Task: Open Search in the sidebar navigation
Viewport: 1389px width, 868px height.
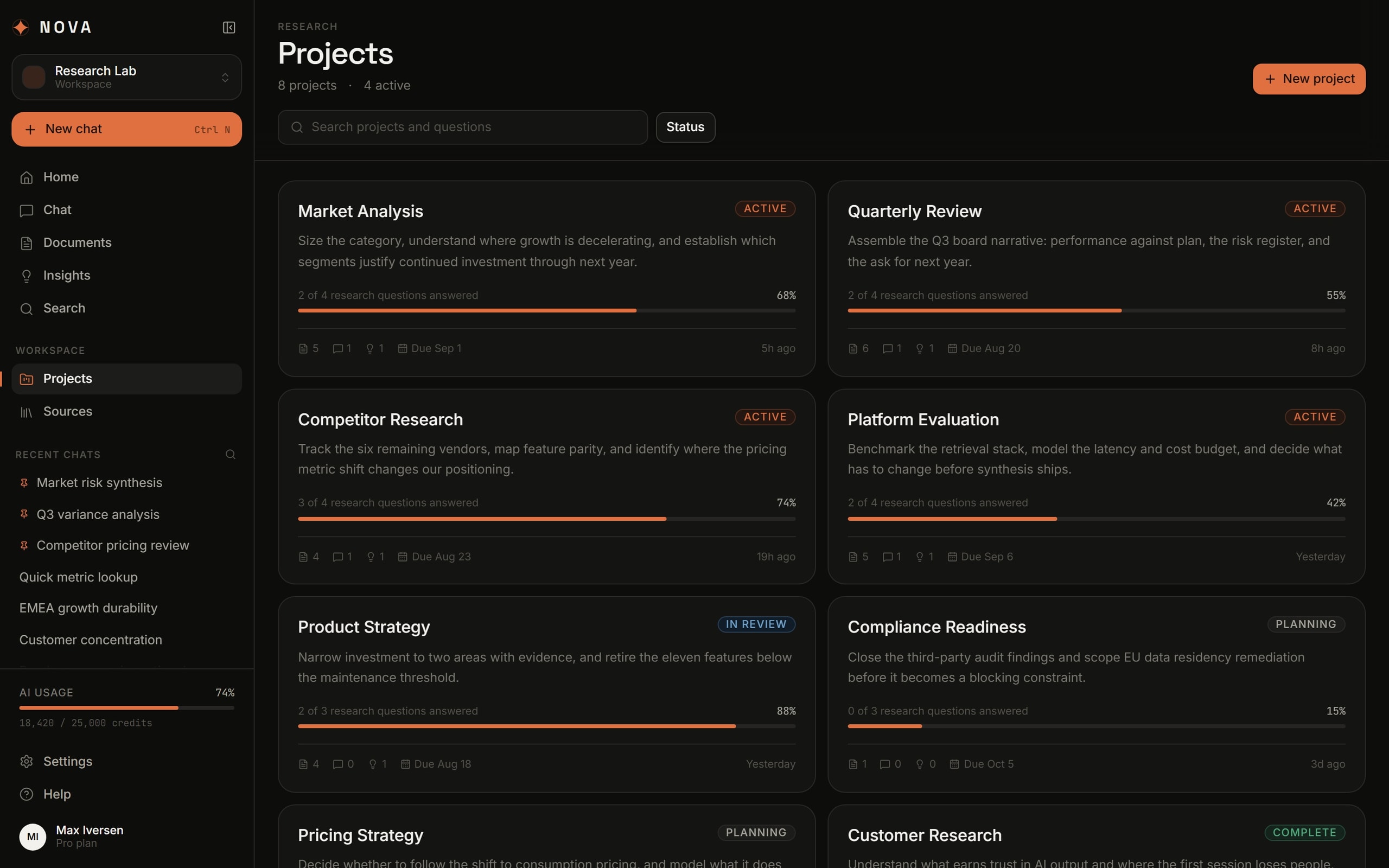Action: pyautogui.click(x=126, y=308)
